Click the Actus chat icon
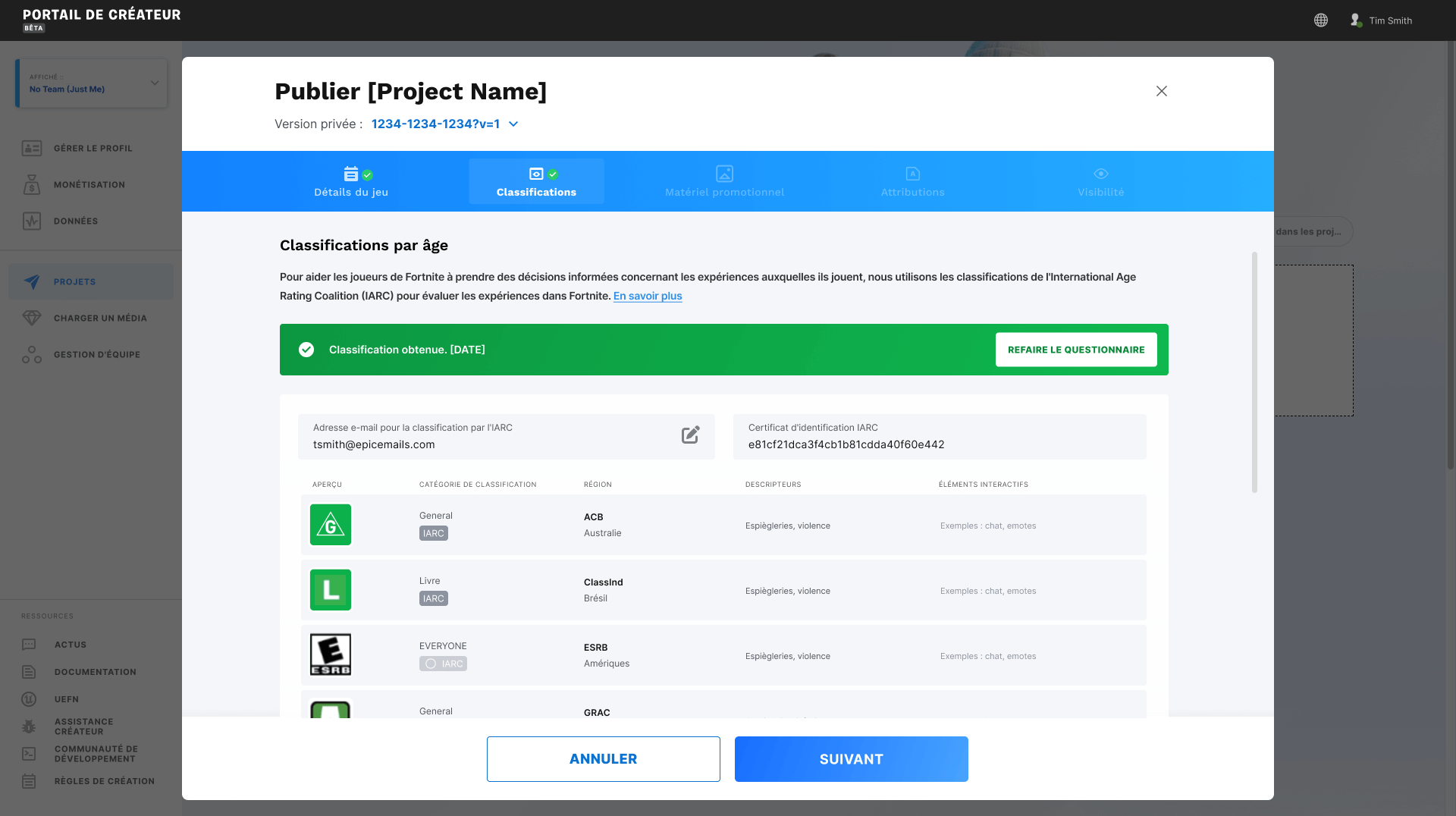 [x=29, y=645]
